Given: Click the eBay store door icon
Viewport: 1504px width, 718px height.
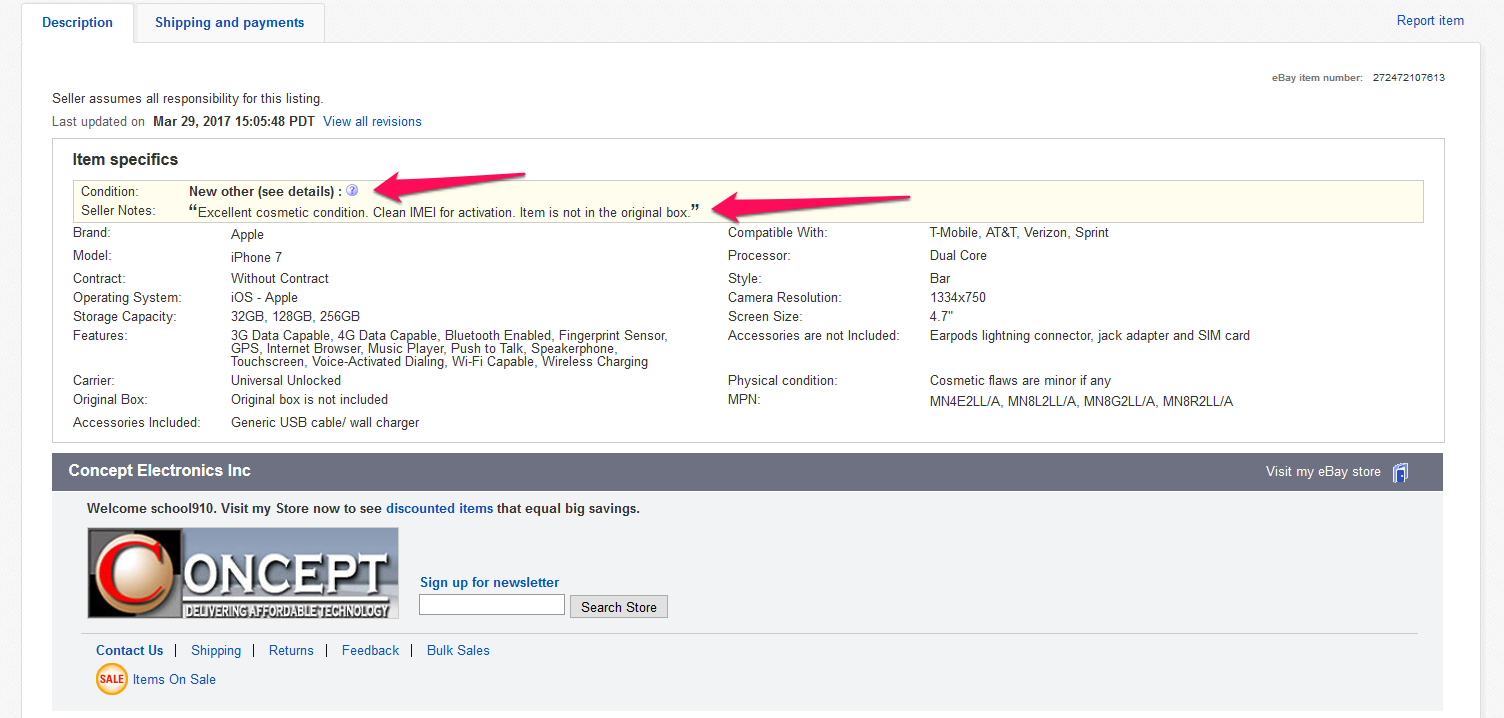Looking at the screenshot, I should 1401,472.
